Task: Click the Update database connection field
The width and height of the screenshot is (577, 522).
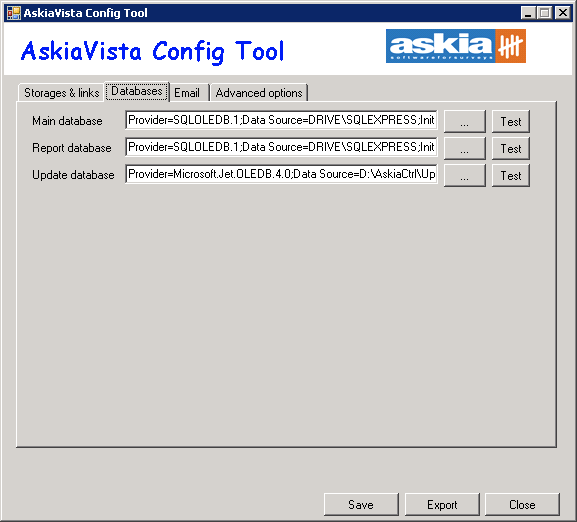Action: click(281, 174)
